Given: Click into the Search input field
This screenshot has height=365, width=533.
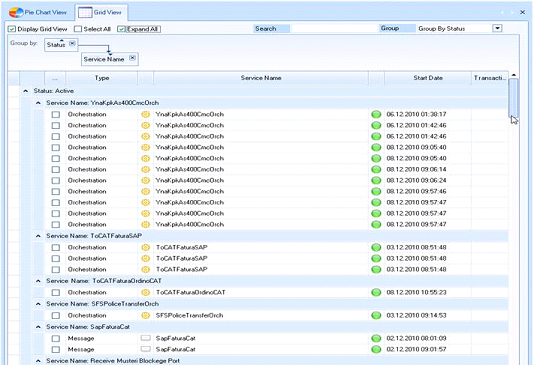Looking at the screenshot, I should tap(334, 29).
